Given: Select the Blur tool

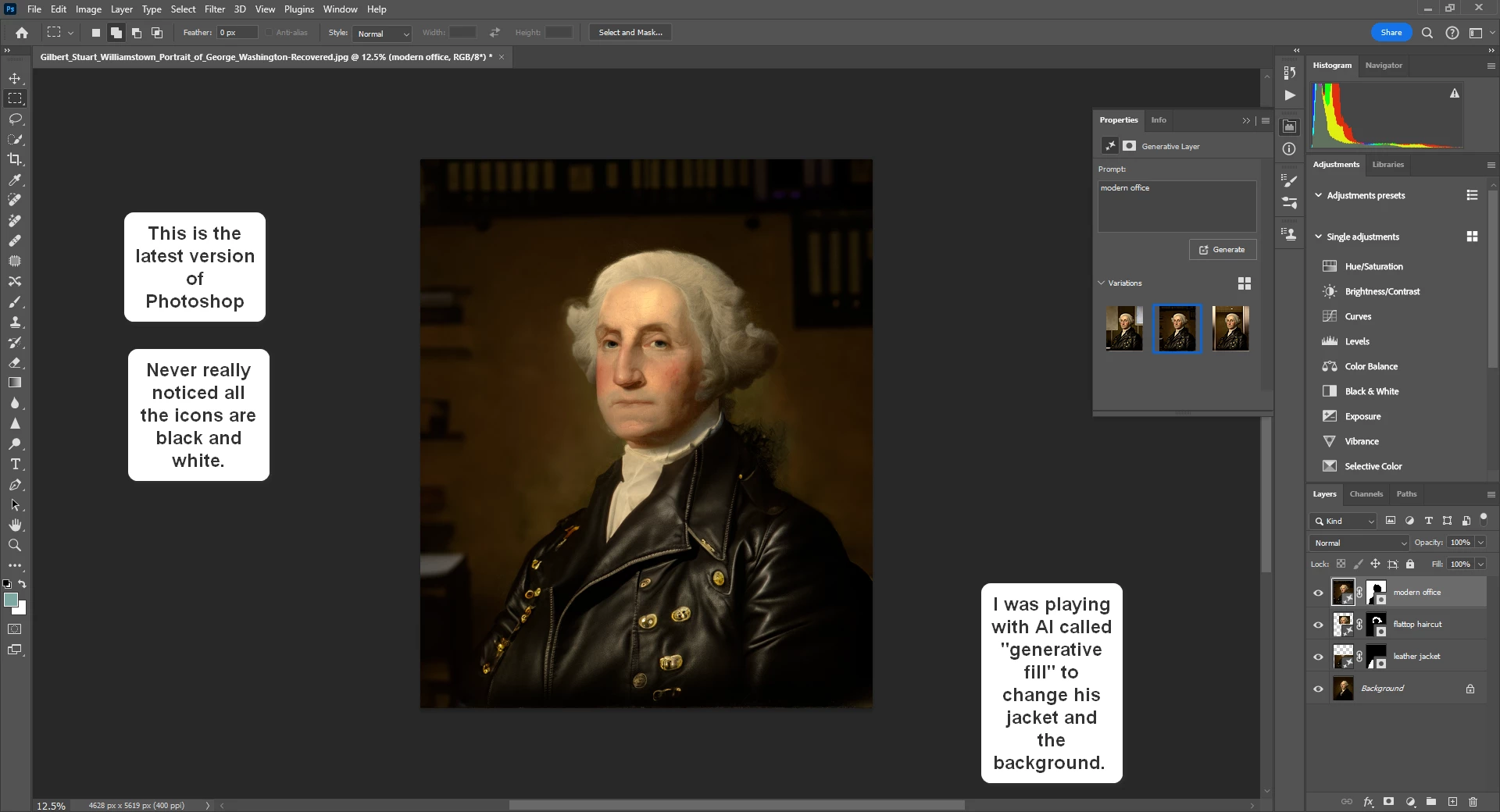Looking at the screenshot, I should (x=15, y=403).
